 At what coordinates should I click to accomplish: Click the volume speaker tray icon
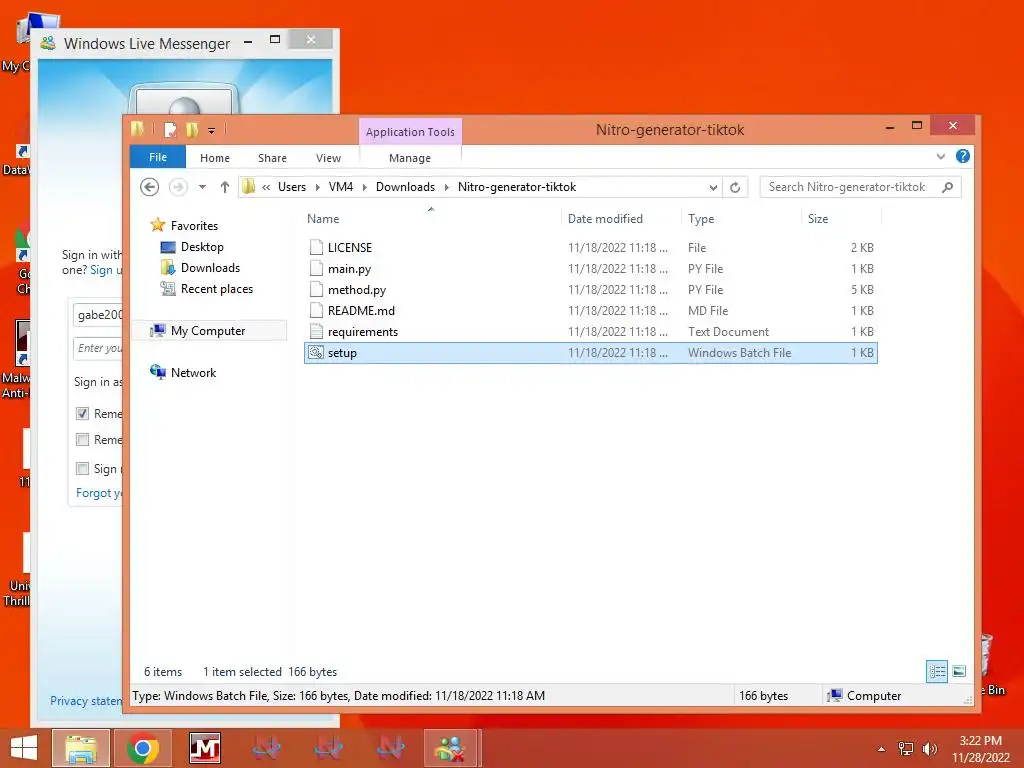tap(929, 749)
